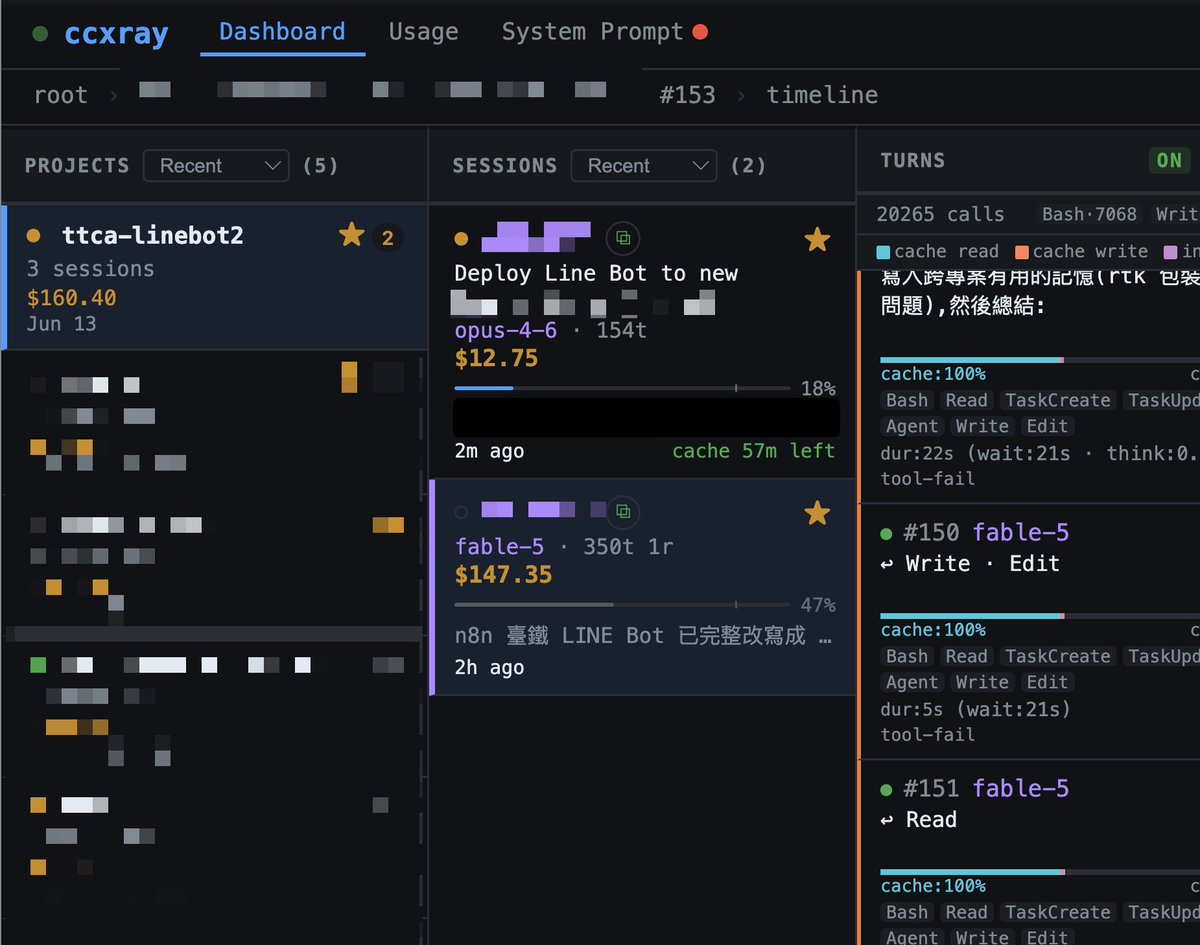Click the tool-fail label in turn #150
This screenshot has height=945, width=1200.
[927, 734]
